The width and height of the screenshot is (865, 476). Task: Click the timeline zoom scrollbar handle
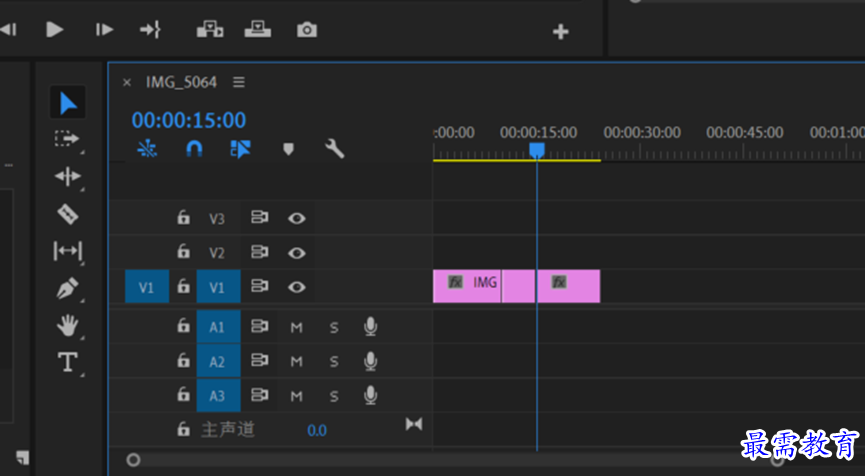click(133, 459)
